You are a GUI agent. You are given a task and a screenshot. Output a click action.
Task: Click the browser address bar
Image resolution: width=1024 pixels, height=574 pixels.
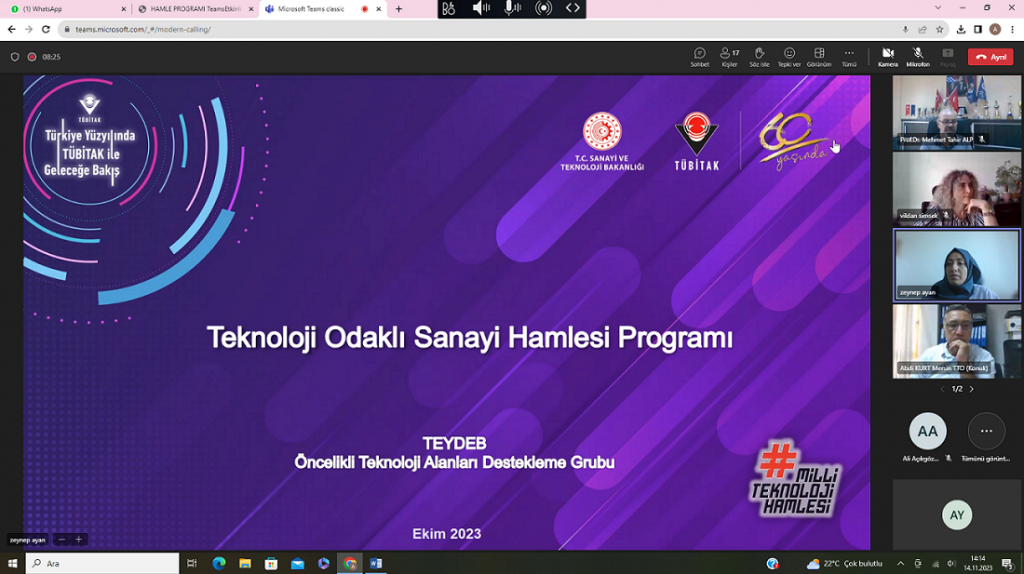pos(450,30)
